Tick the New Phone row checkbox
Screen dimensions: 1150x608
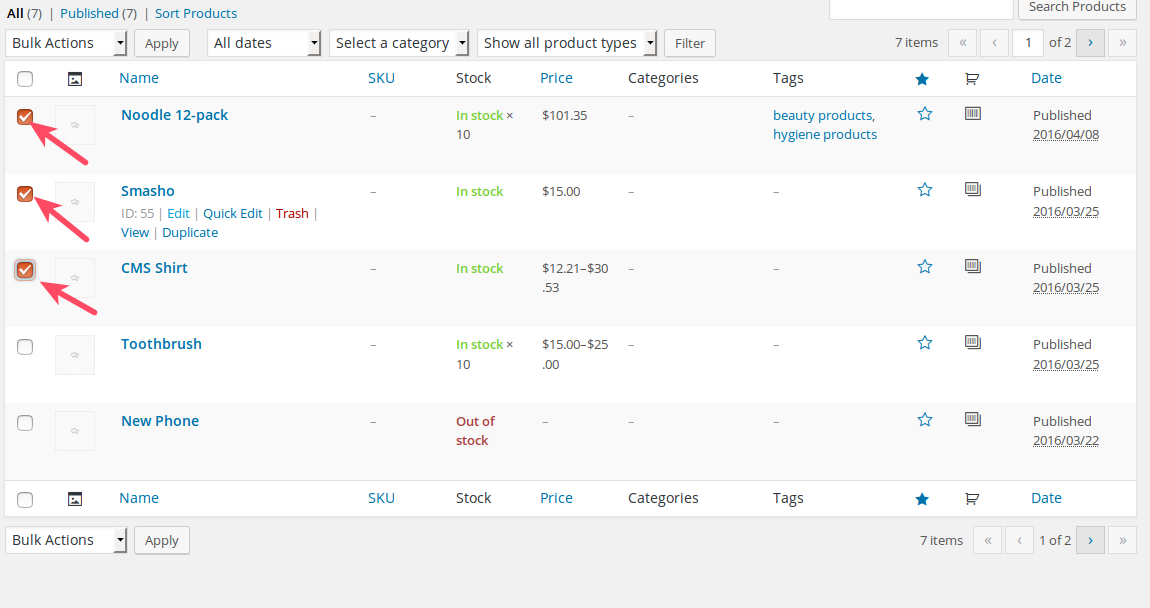25,423
